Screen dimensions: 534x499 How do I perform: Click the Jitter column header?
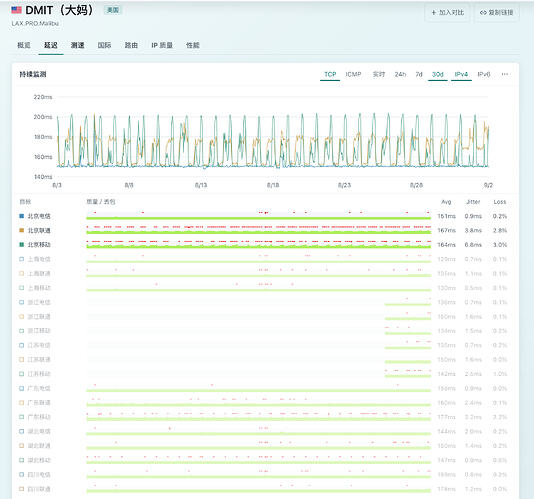tap(473, 202)
